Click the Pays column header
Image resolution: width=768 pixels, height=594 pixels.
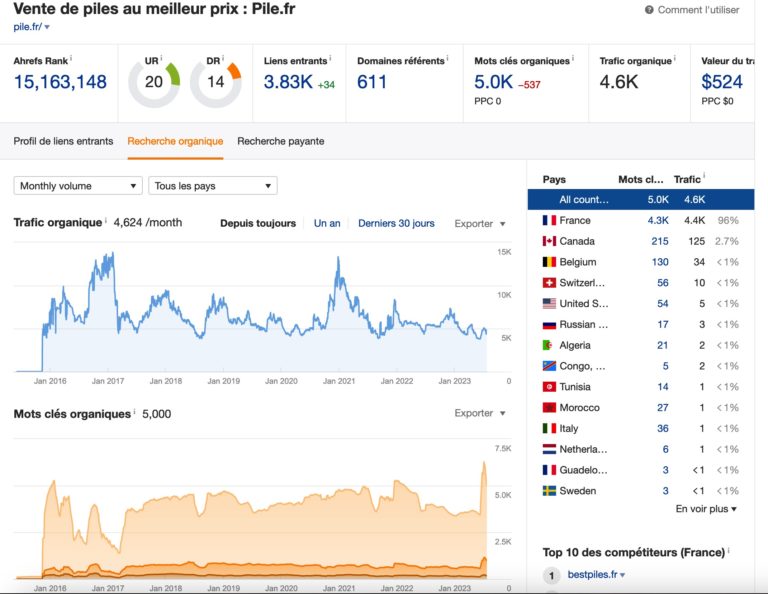(554, 180)
